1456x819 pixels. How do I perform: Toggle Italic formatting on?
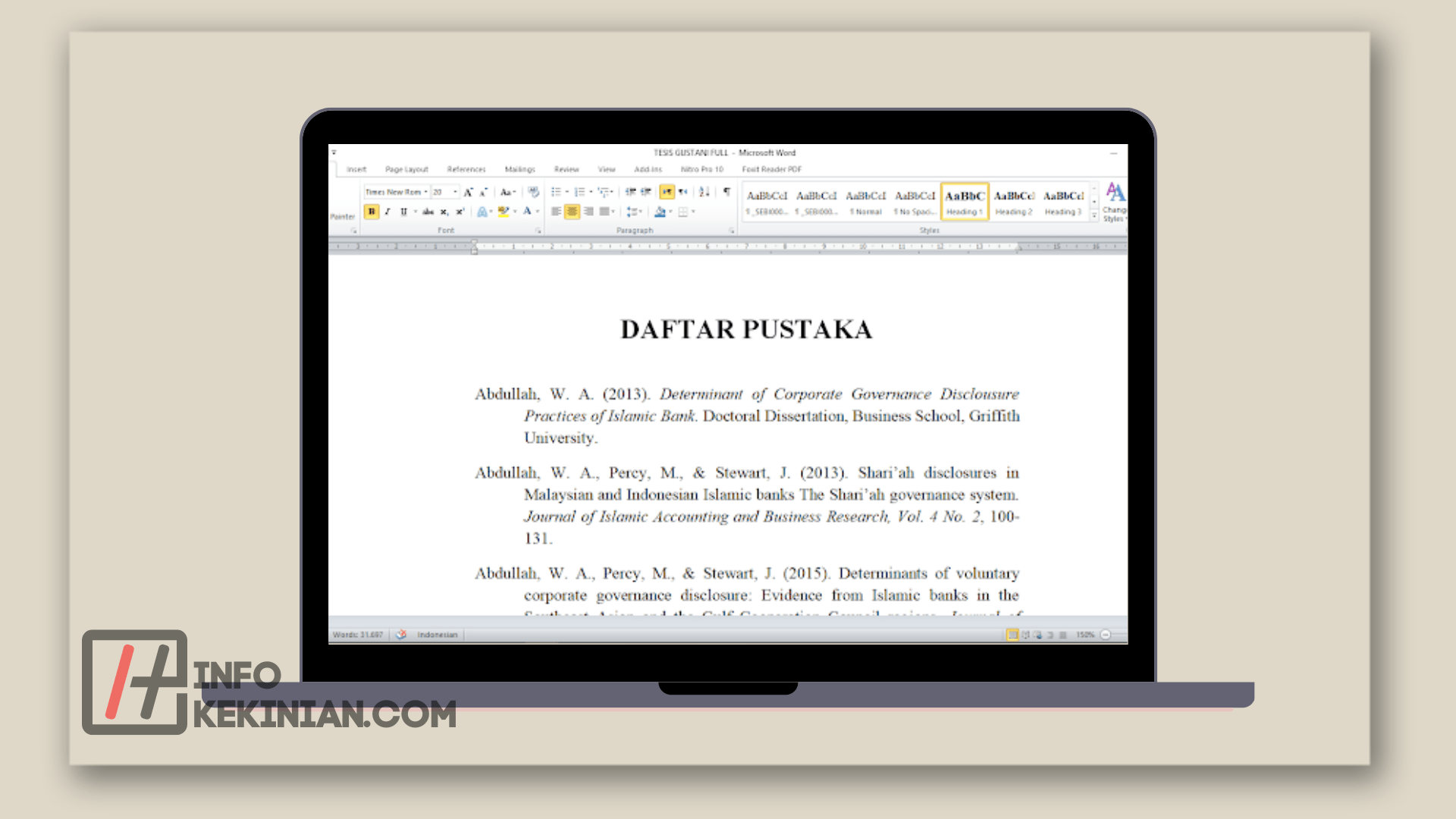point(388,212)
